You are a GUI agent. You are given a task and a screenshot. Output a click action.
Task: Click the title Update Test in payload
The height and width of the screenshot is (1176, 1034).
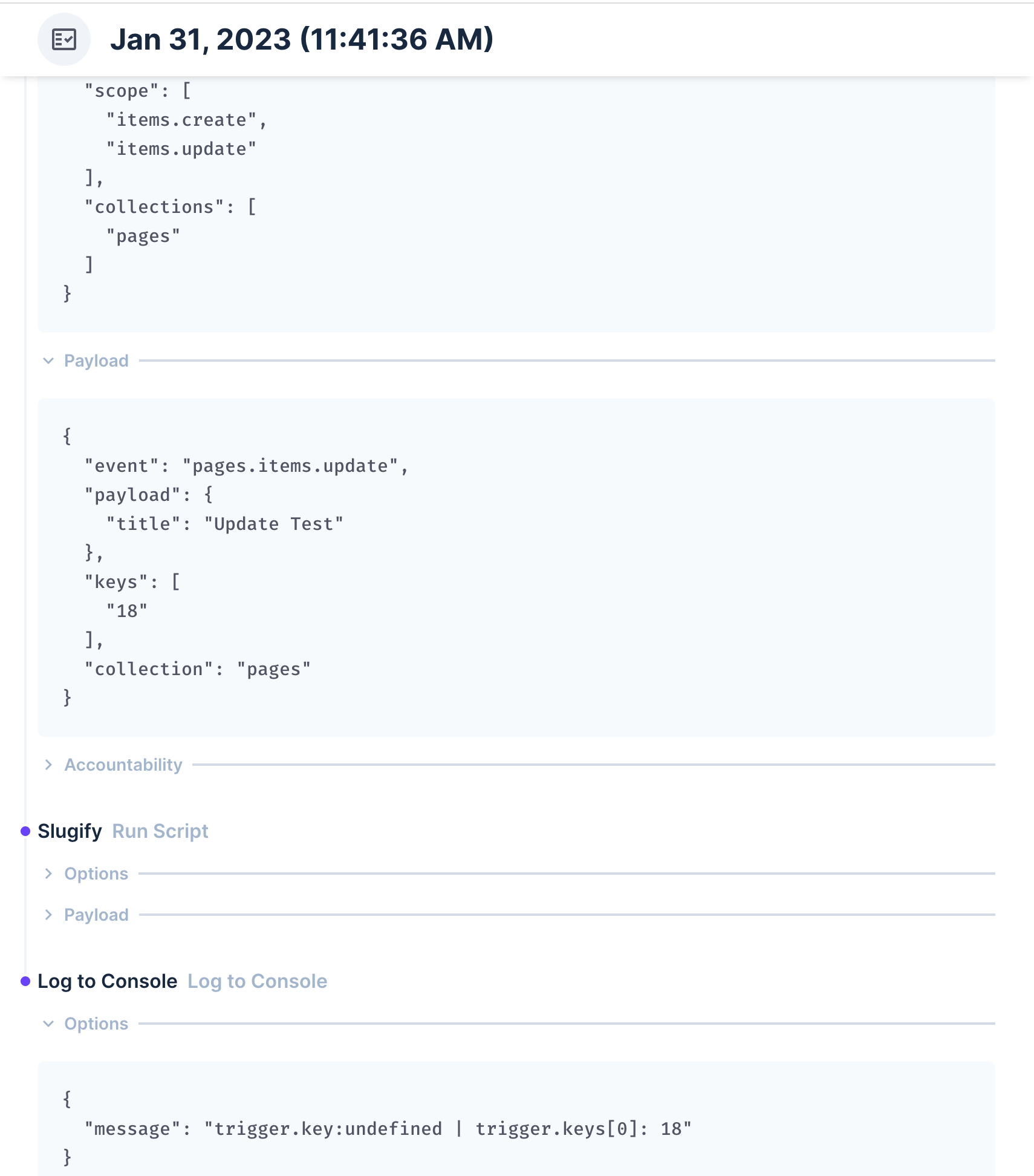click(x=274, y=523)
